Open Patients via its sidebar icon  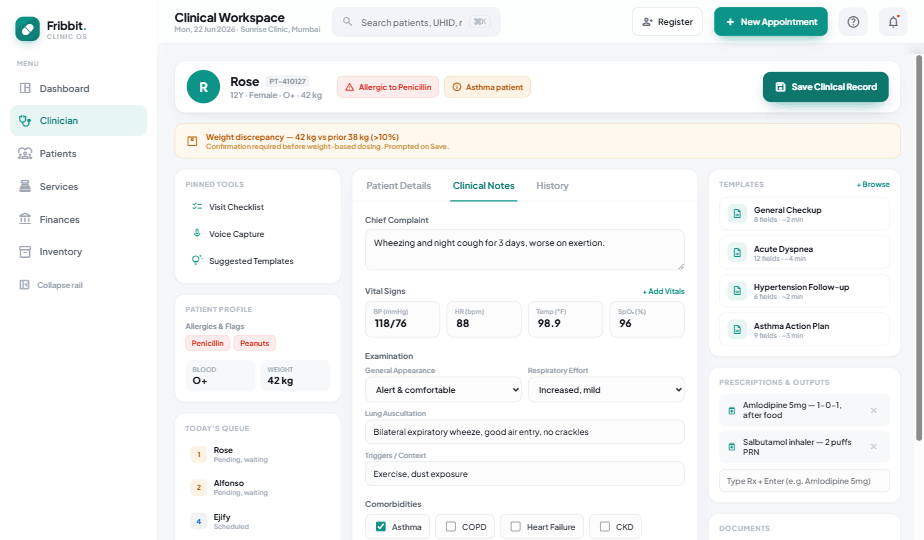[25, 153]
